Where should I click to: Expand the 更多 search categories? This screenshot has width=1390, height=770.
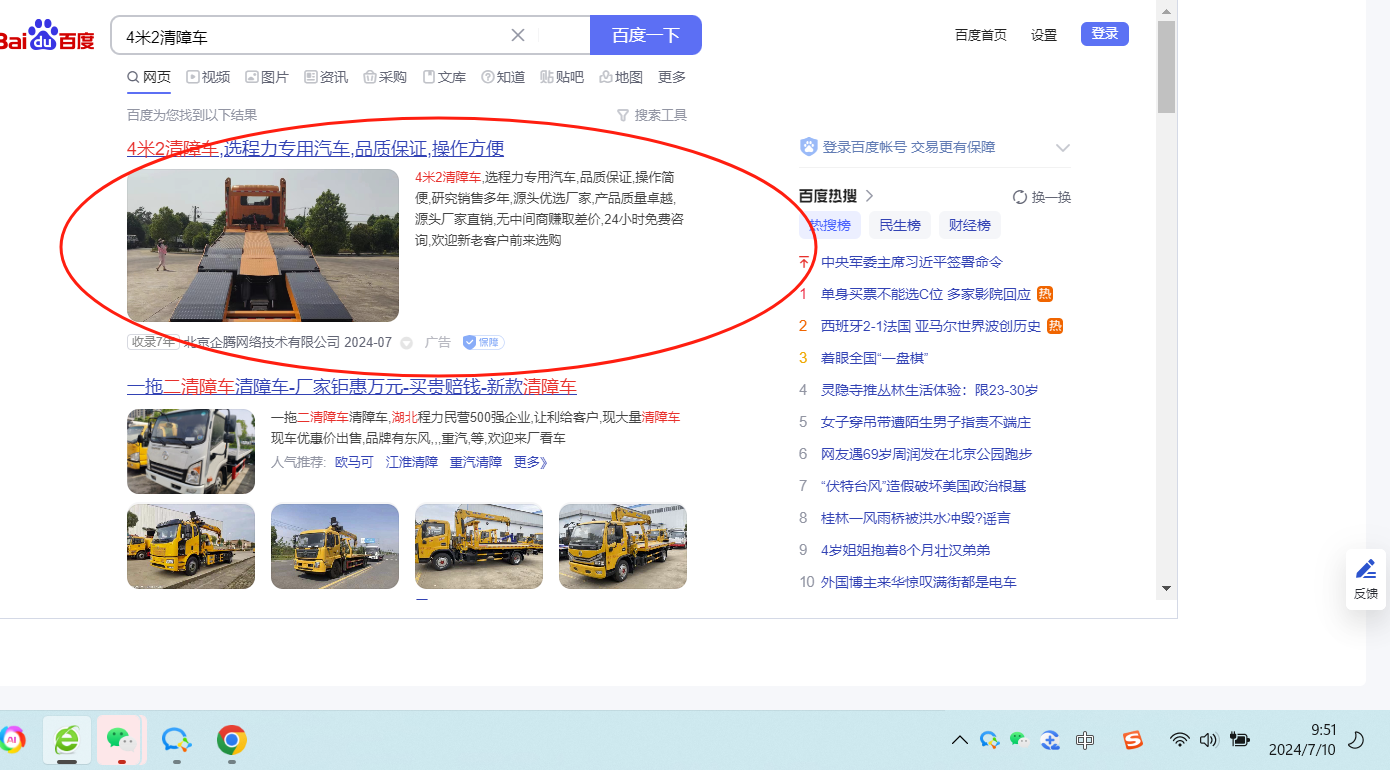tap(672, 77)
